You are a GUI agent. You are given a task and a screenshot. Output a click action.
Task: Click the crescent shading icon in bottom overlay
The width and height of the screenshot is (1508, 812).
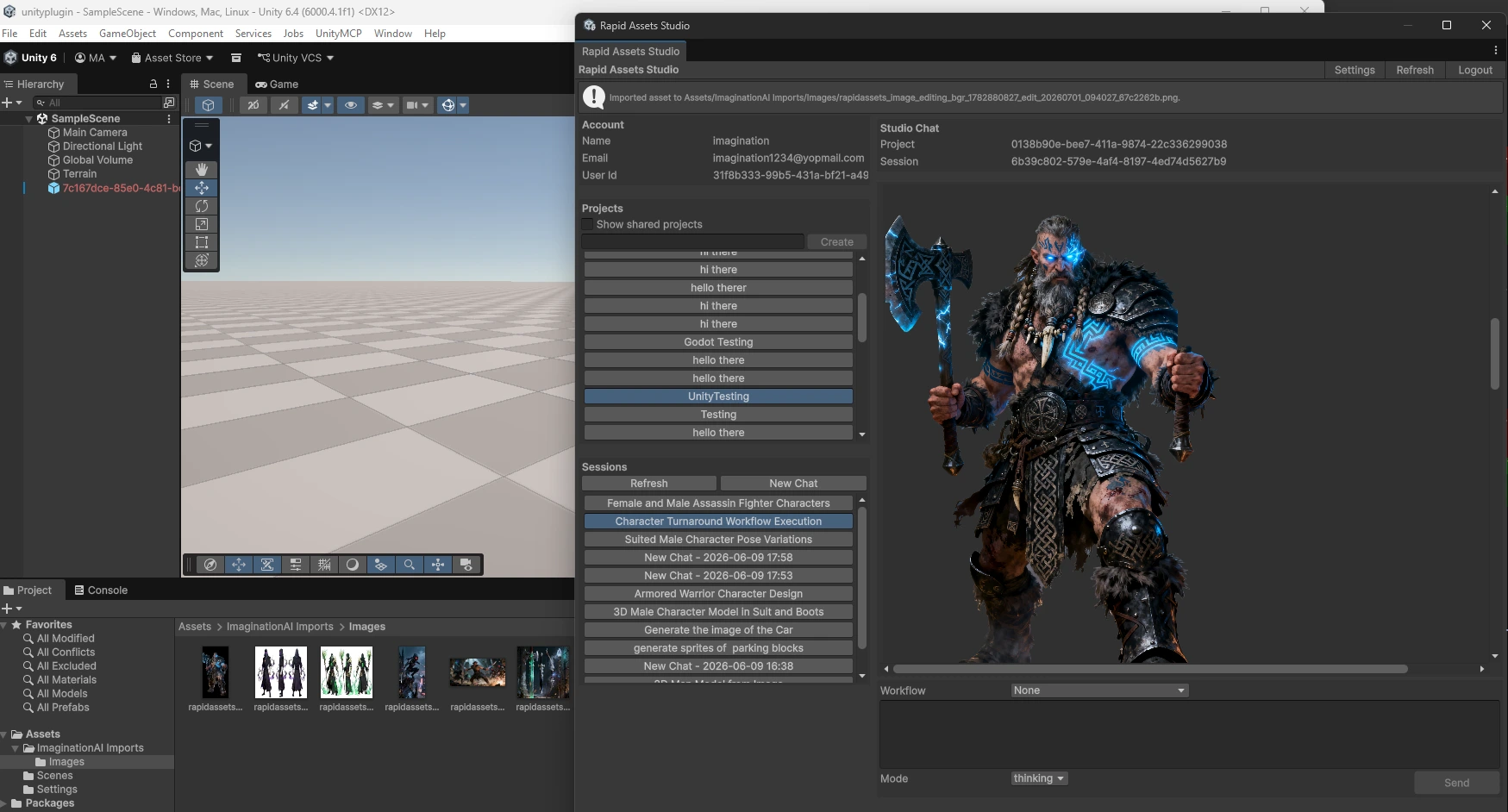tap(352, 565)
